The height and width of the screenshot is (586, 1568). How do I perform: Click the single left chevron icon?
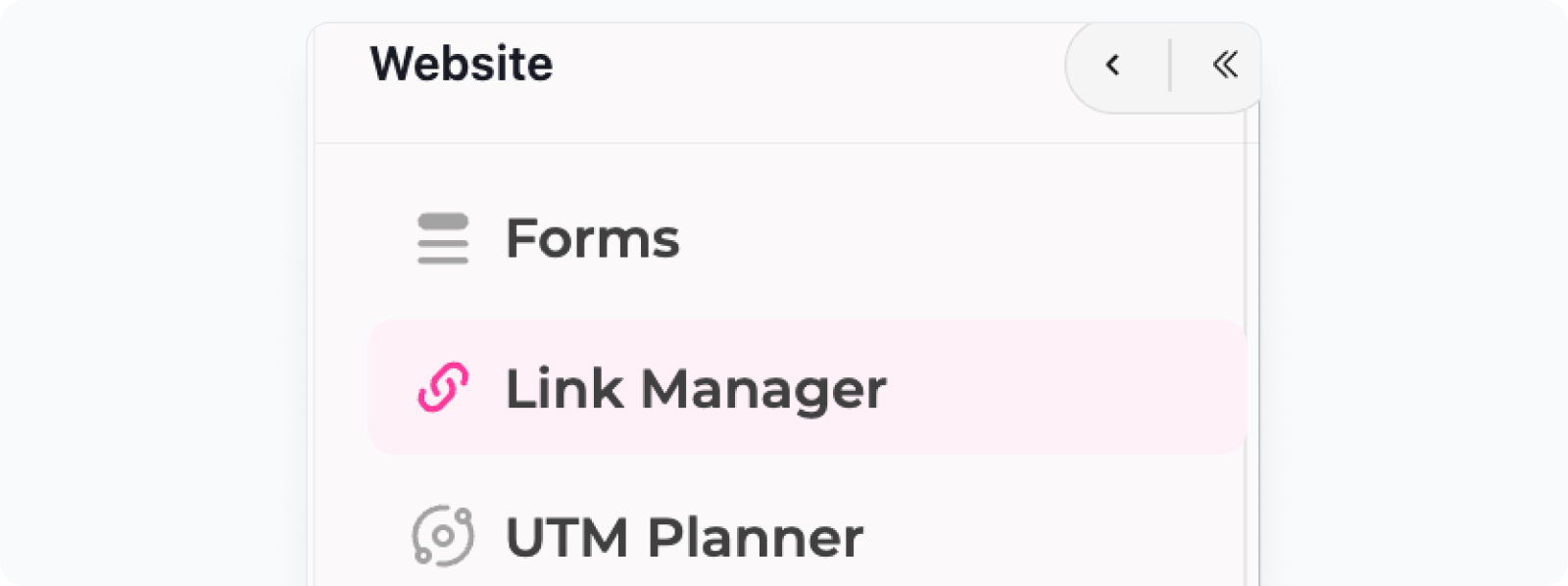pos(1112,65)
